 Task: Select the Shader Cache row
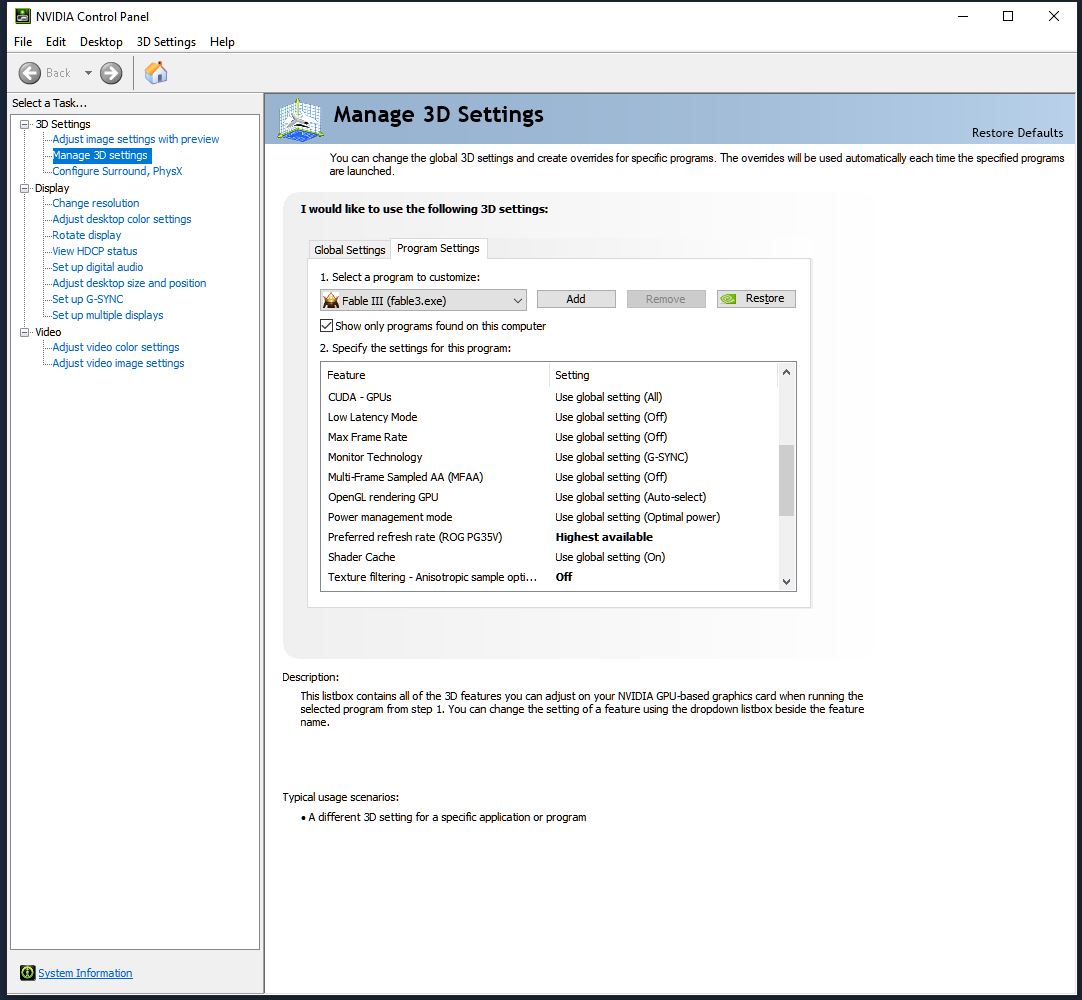pos(550,557)
